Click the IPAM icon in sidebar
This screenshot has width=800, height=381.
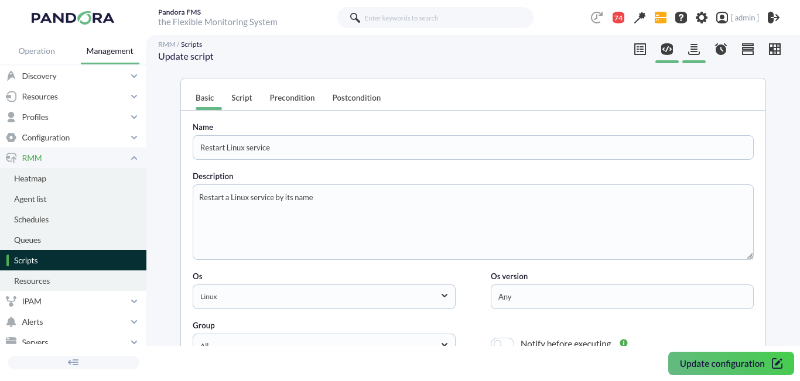(11, 301)
